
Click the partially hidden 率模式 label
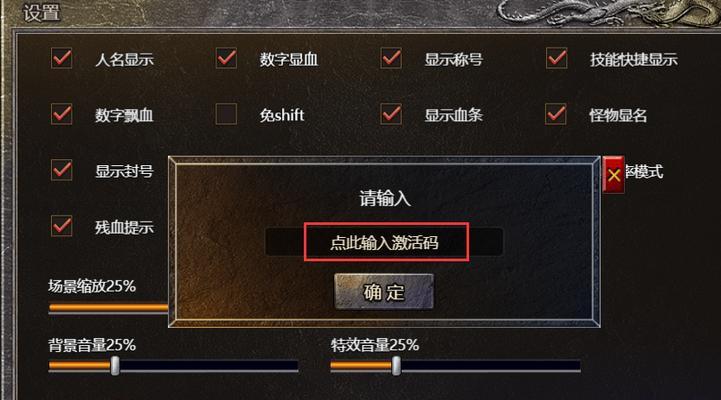(644, 171)
